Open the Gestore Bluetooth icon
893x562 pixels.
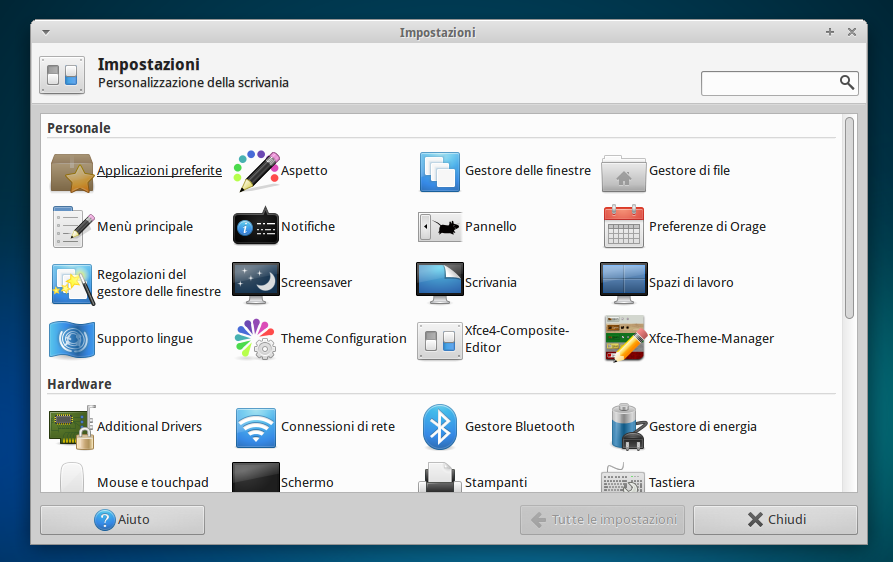(x=440, y=427)
